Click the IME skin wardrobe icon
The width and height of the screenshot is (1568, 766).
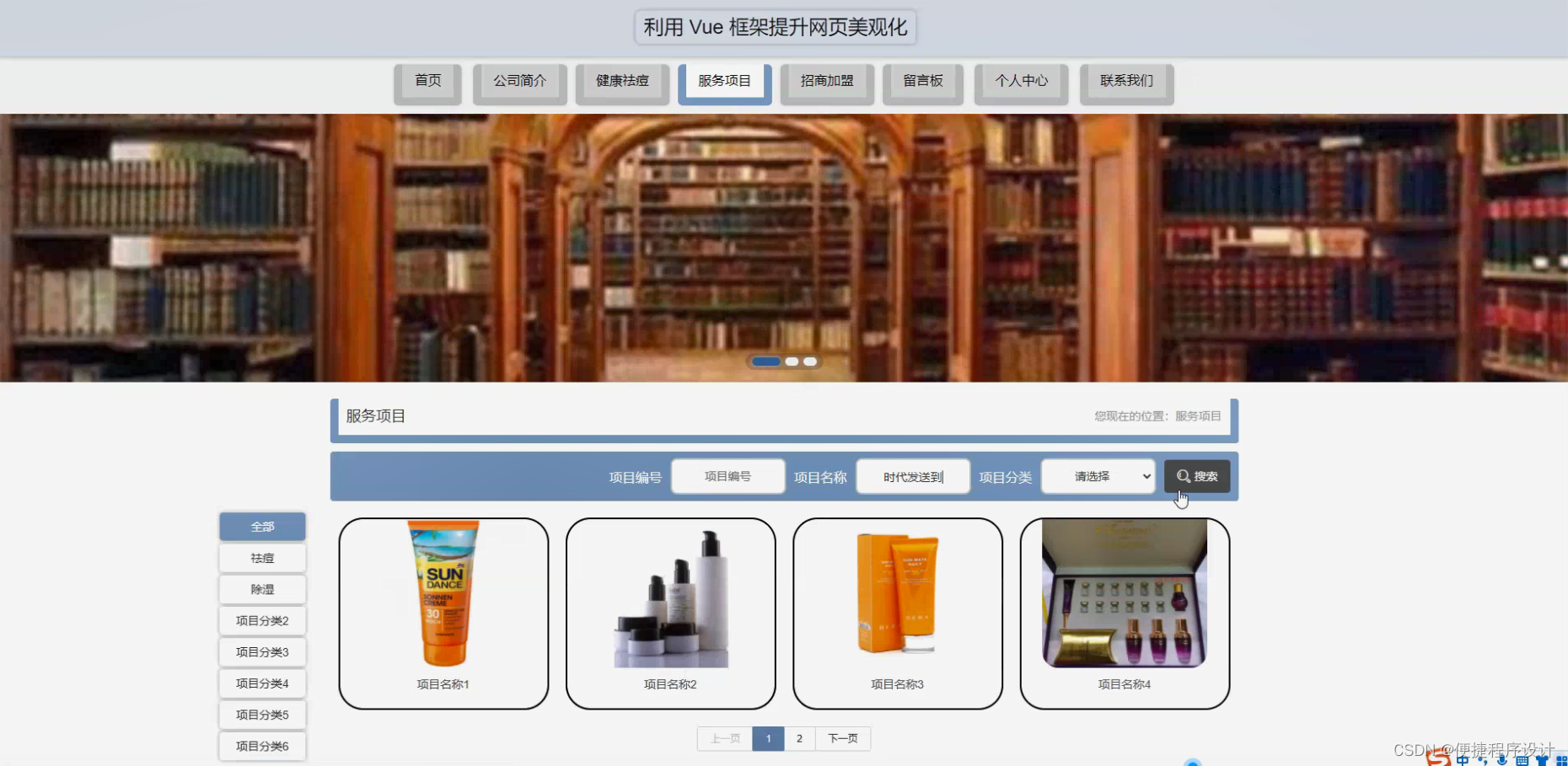[x=1544, y=761]
